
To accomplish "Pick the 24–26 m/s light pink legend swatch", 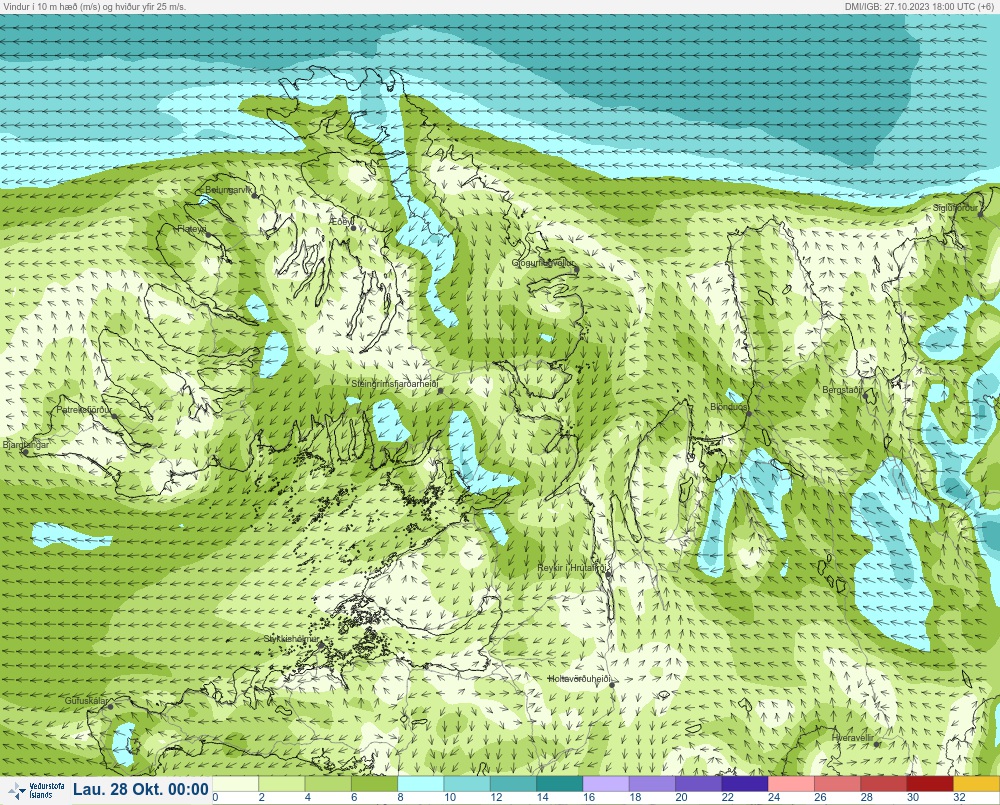I will pyautogui.click(x=791, y=784).
